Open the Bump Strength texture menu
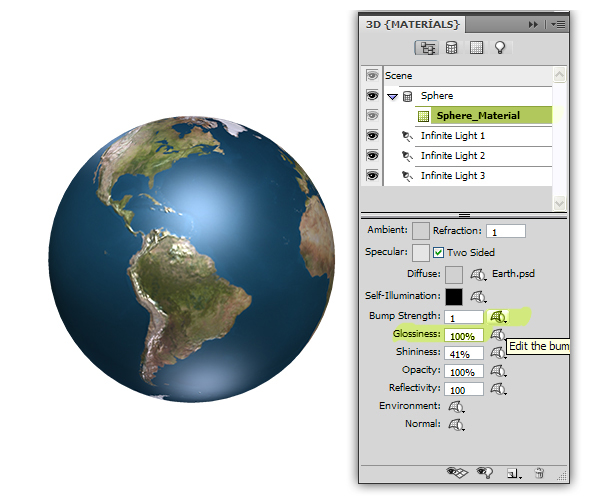The width and height of the screenshot is (600, 500). 498,317
